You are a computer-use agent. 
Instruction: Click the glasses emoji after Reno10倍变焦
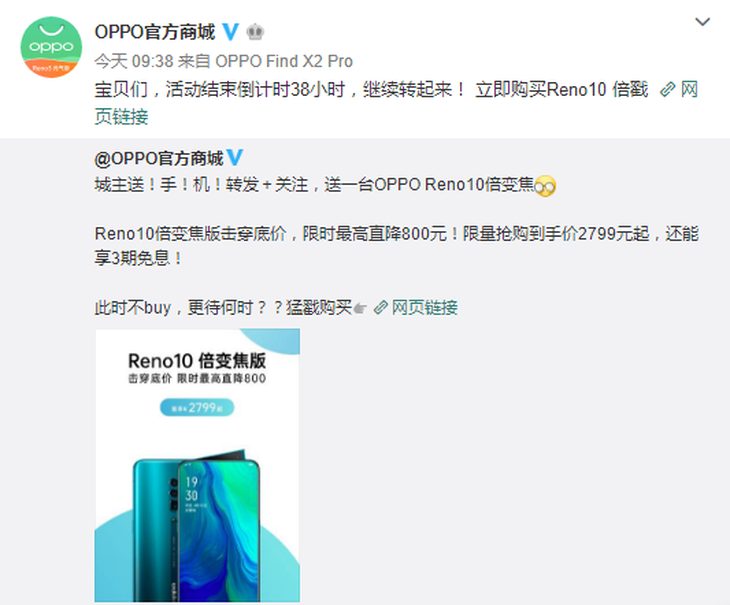[x=545, y=186]
